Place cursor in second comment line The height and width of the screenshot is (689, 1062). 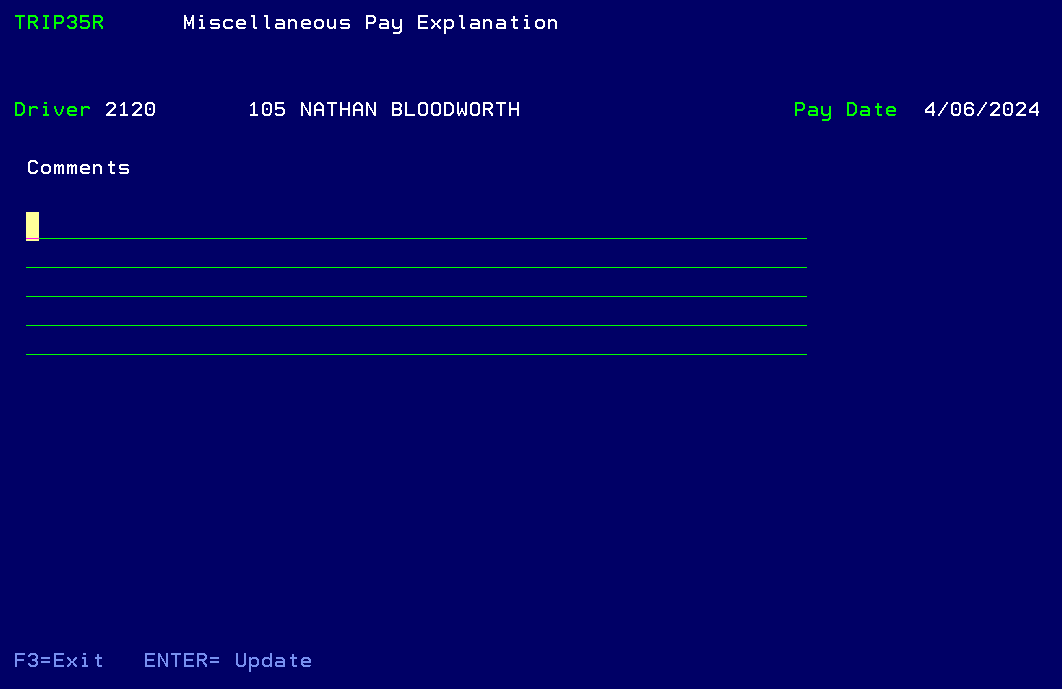pos(416,255)
